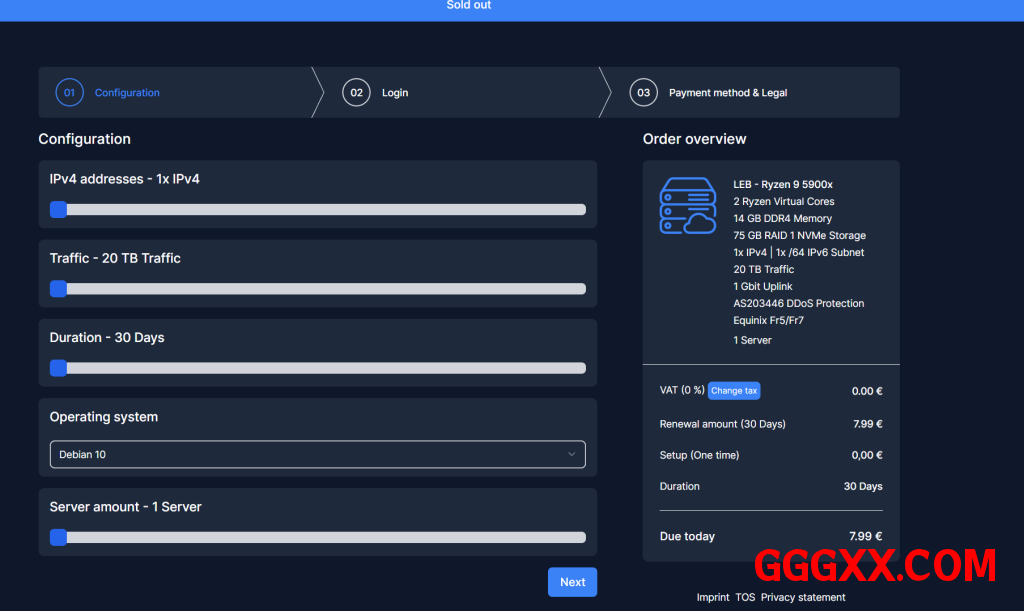Open the TOS link
The image size is (1024, 611).
click(745, 598)
